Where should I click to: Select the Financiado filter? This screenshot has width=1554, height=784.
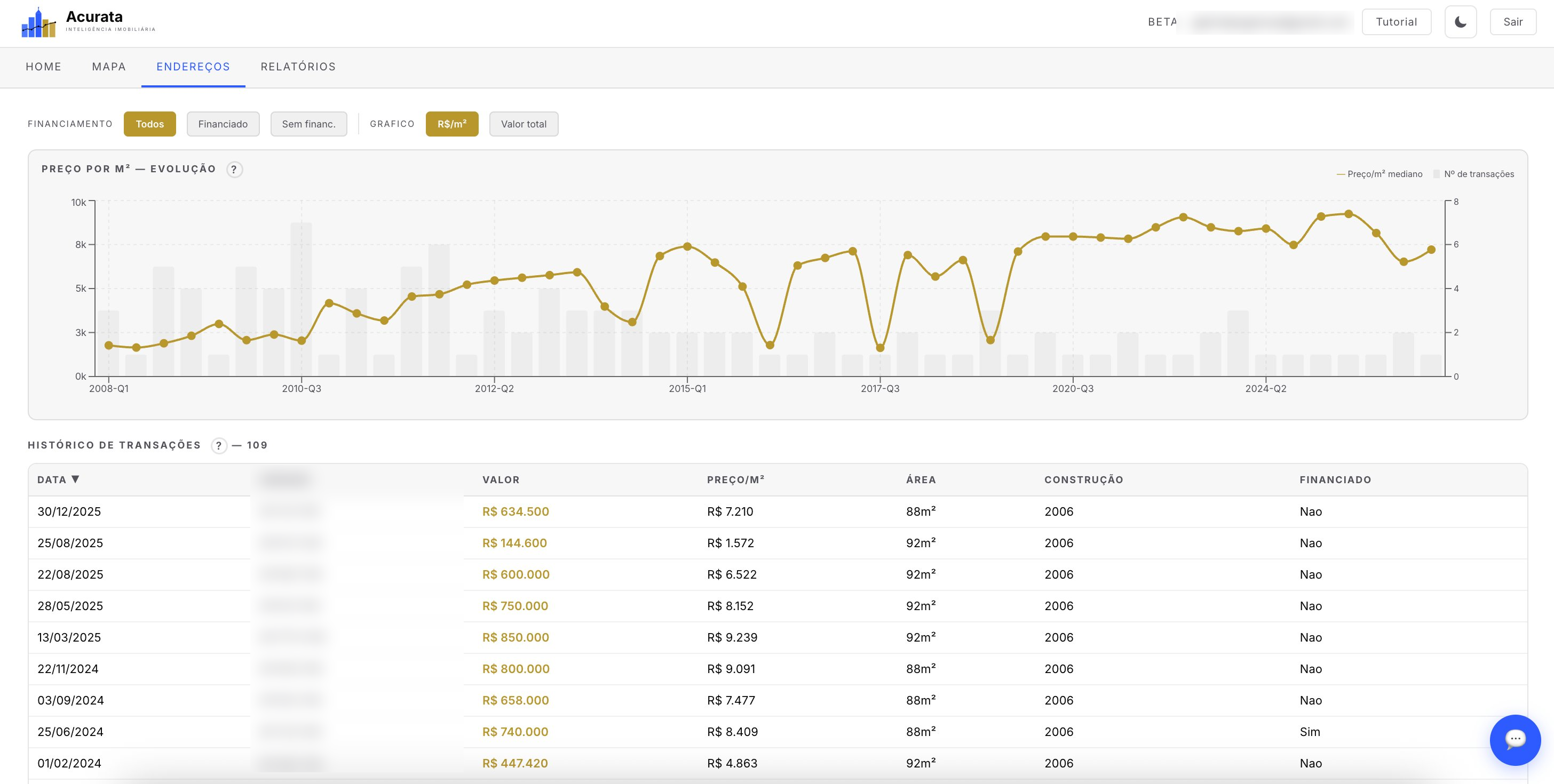point(223,124)
